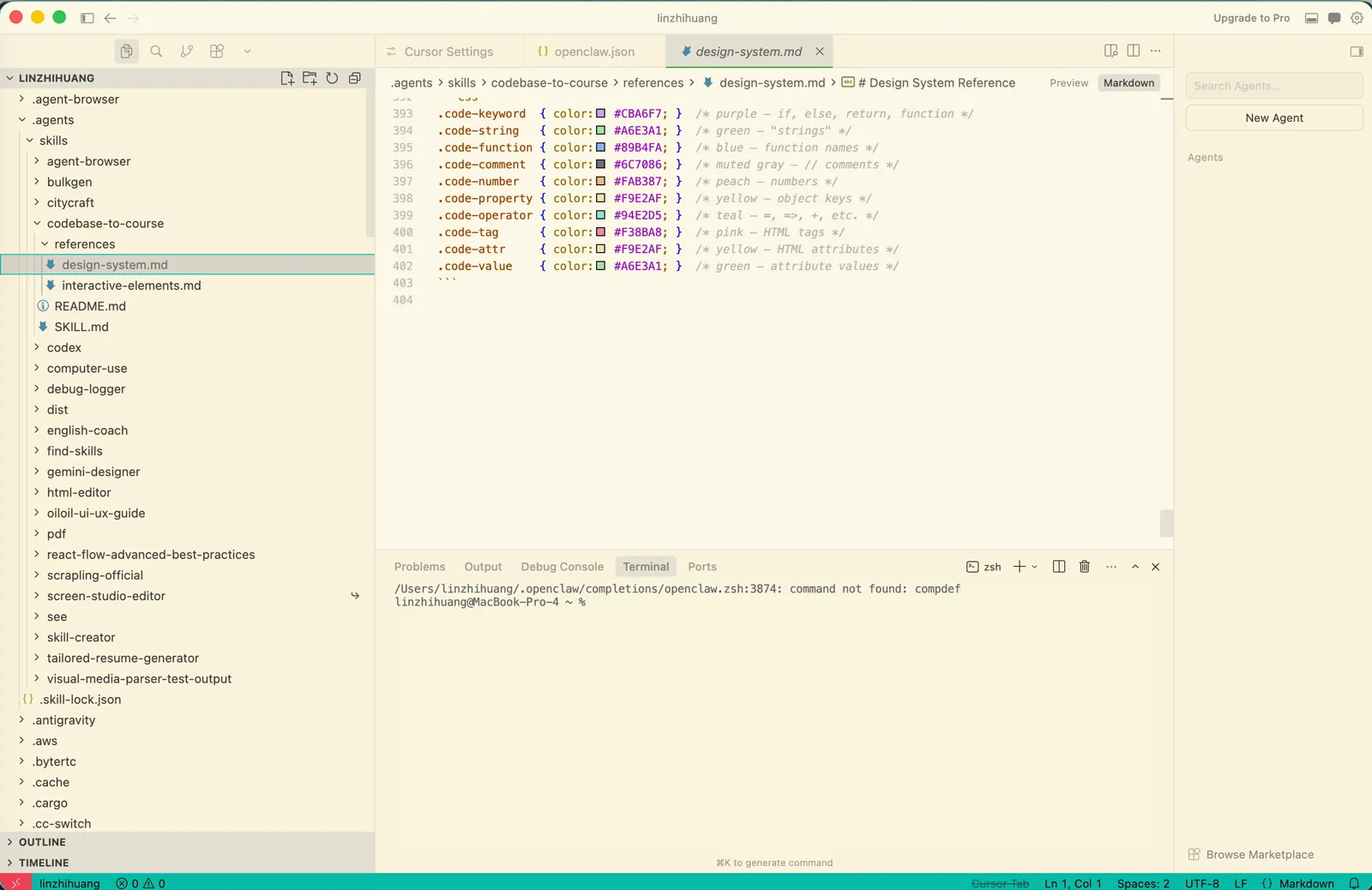Image resolution: width=1372 pixels, height=890 pixels.
Task: Open editor More Actions menu
Action: pos(1156,51)
